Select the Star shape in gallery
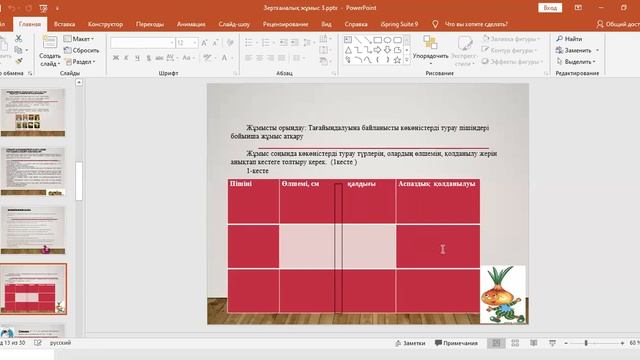The image size is (640, 360). point(397,60)
